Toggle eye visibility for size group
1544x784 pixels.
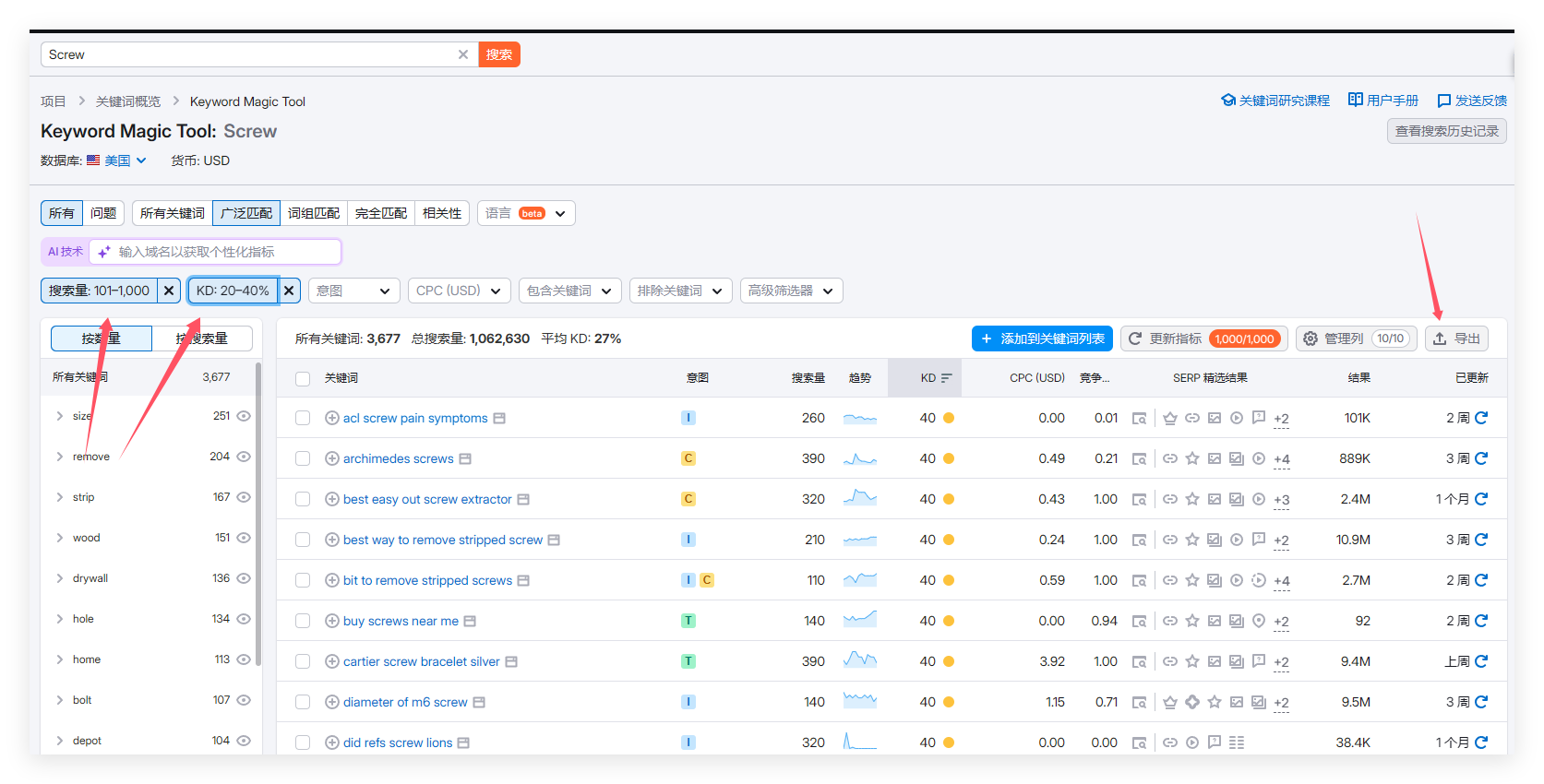point(244,416)
